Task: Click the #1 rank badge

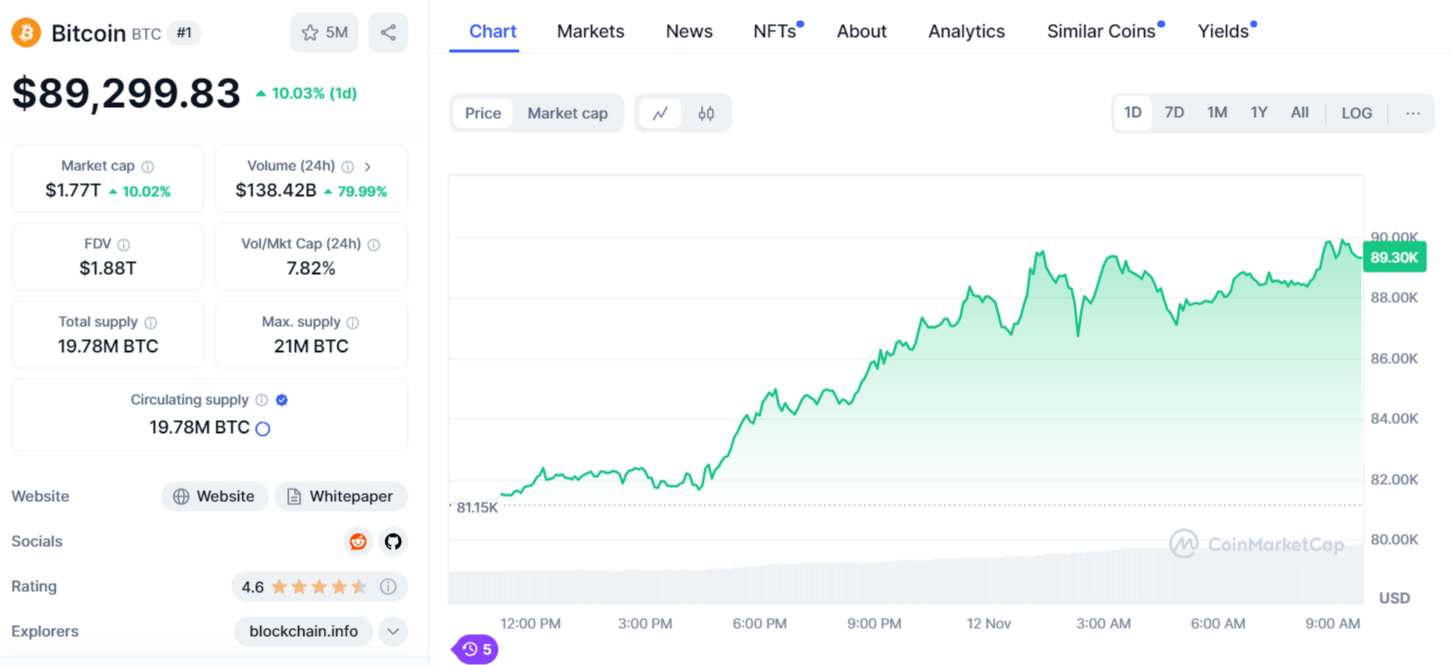Action: pos(184,33)
